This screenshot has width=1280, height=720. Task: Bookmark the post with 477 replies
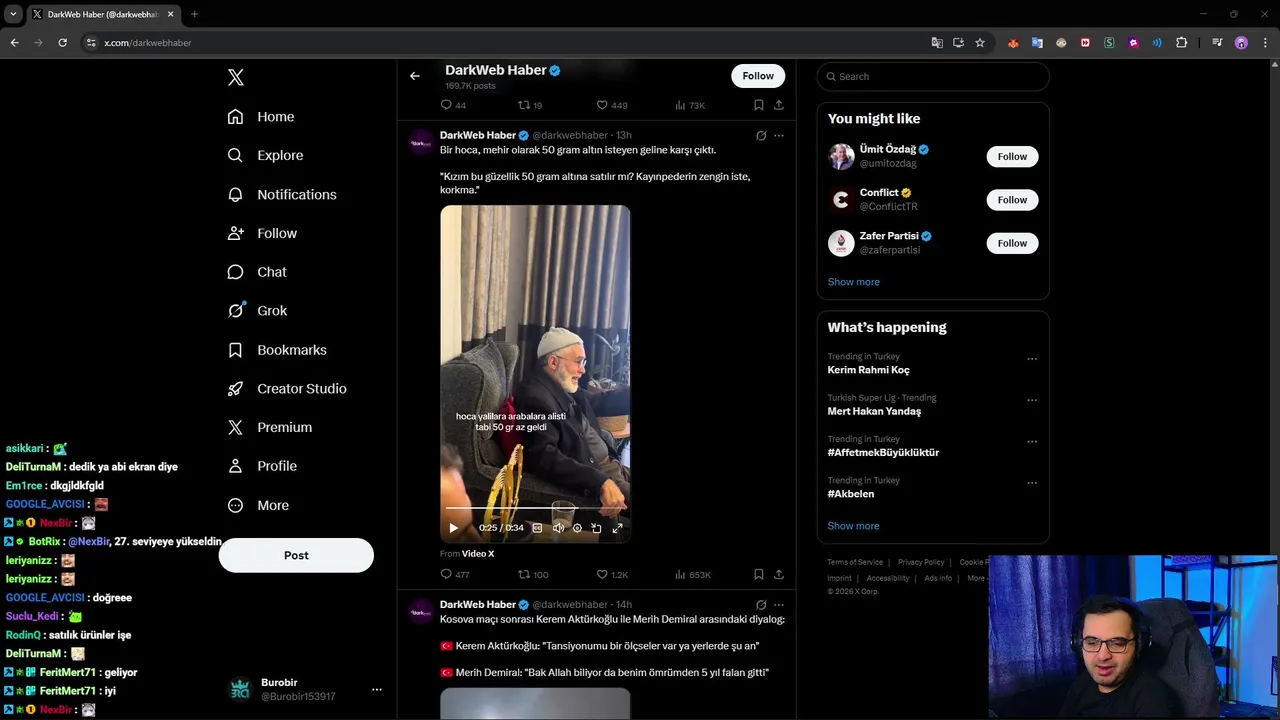759,575
